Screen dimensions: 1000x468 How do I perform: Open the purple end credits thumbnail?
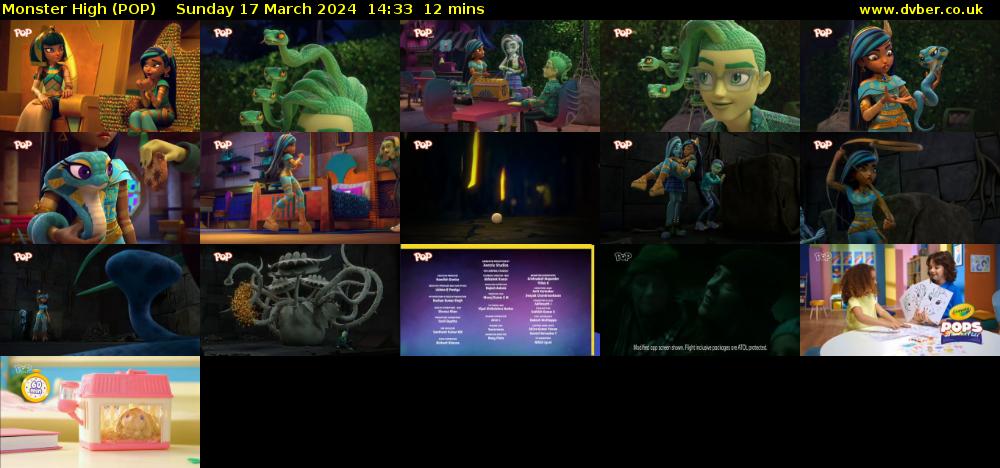499,300
